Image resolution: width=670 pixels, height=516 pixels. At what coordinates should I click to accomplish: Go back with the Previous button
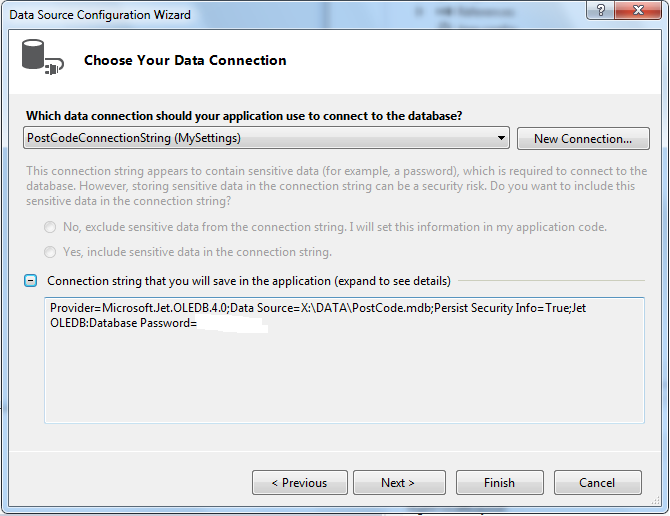(x=300, y=483)
